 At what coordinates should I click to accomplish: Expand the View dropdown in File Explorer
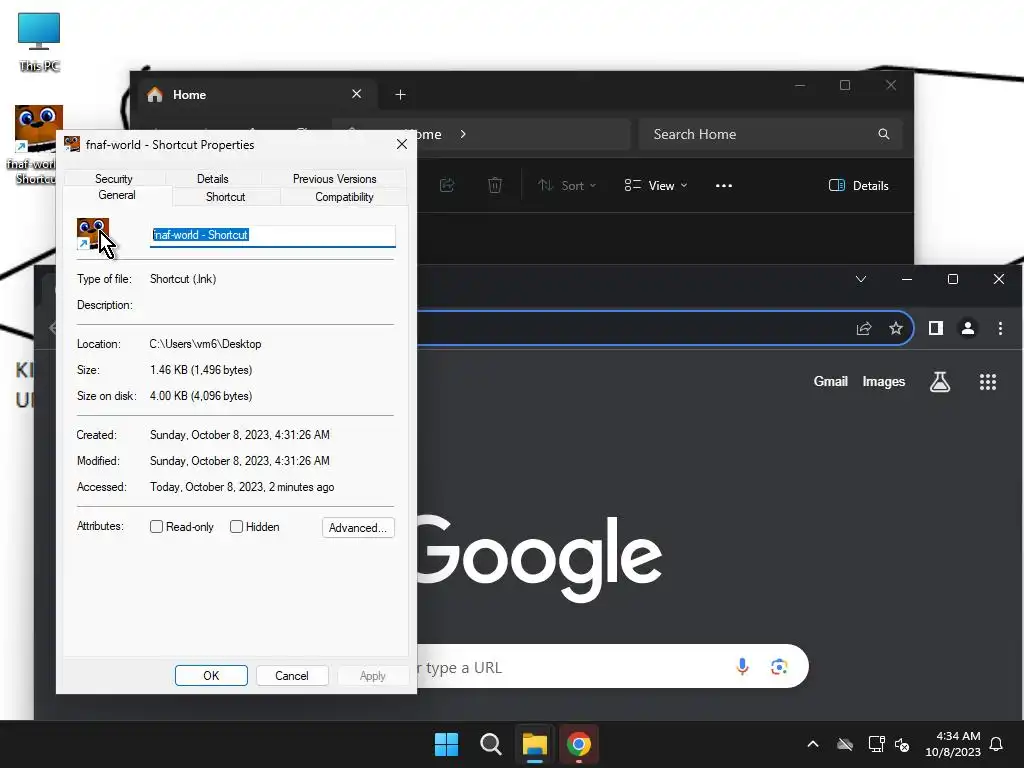click(656, 185)
